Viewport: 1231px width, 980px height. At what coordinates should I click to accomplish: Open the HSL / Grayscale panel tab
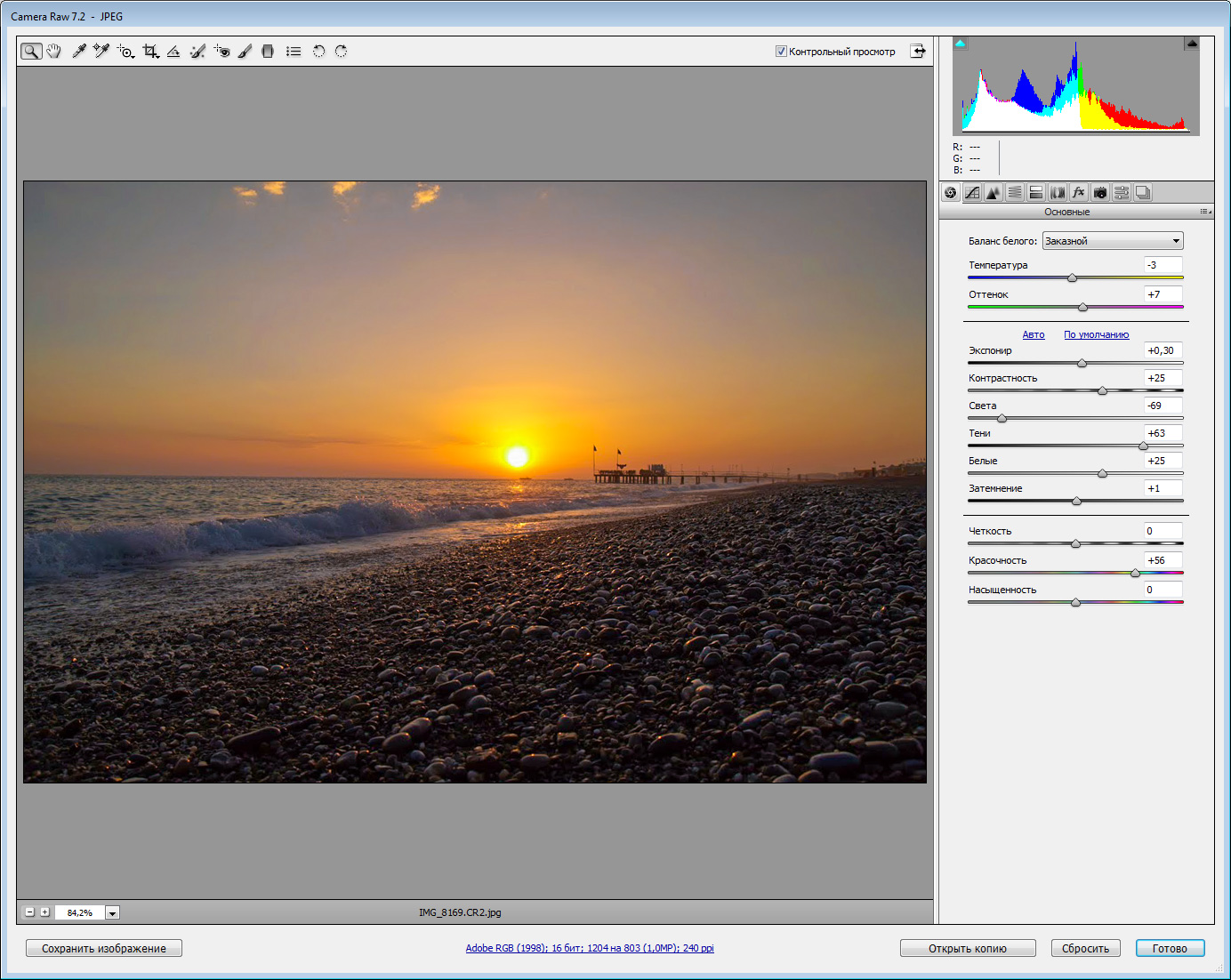click(x=1015, y=192)
